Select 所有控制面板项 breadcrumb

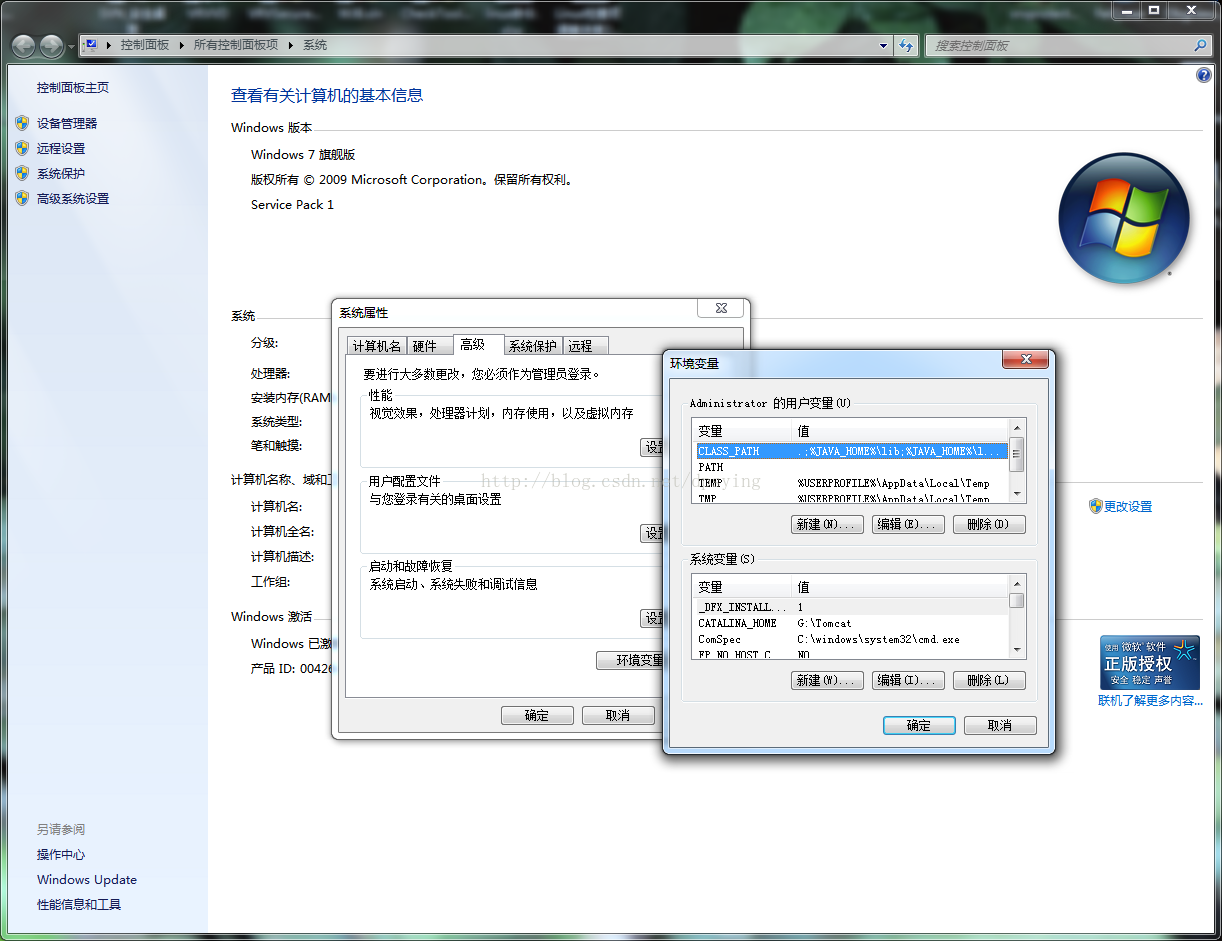(236, 45)
